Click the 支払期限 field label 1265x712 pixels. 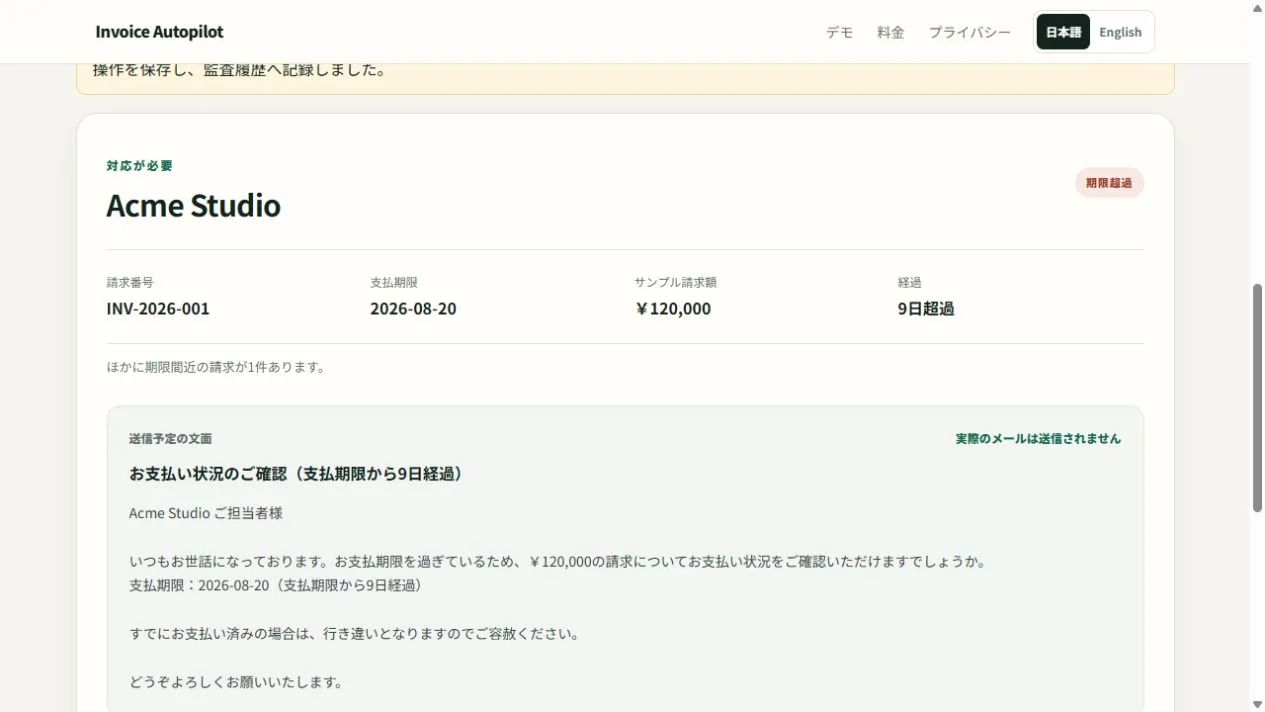[x=394, y=283]
